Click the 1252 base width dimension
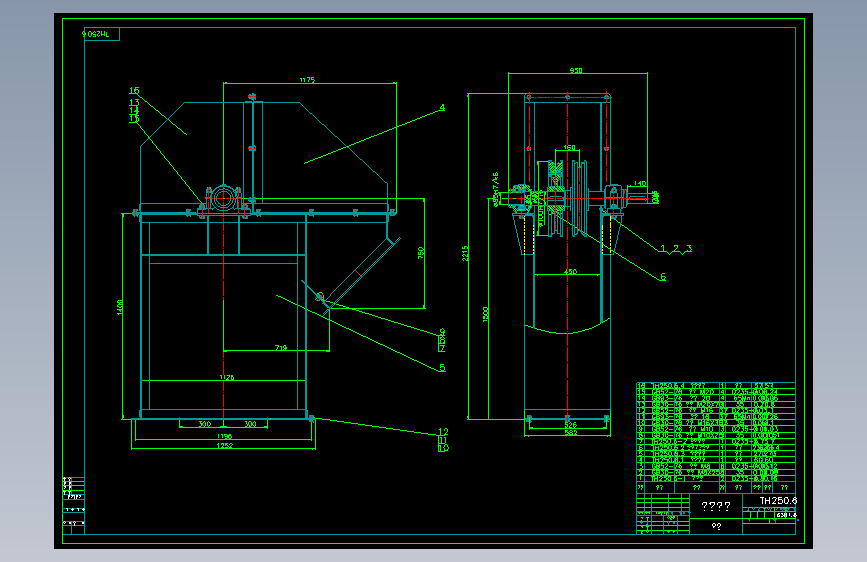867x562 pixels. (x=224, y=445)
